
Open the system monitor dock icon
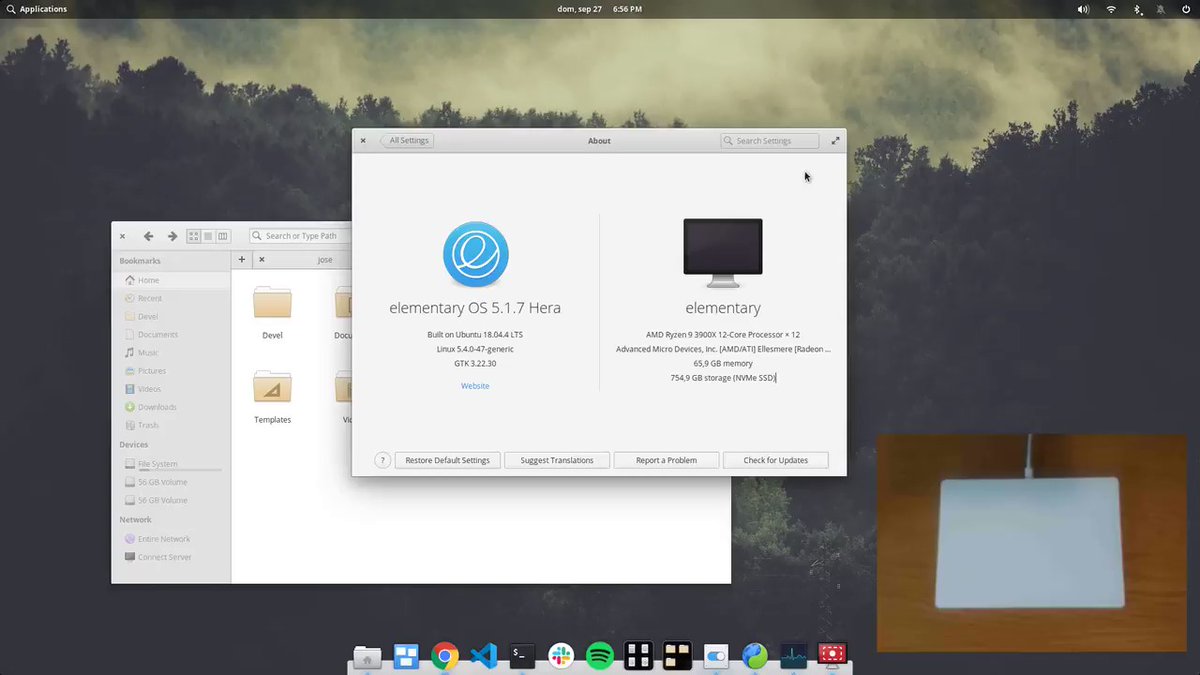tap(794, 656)
